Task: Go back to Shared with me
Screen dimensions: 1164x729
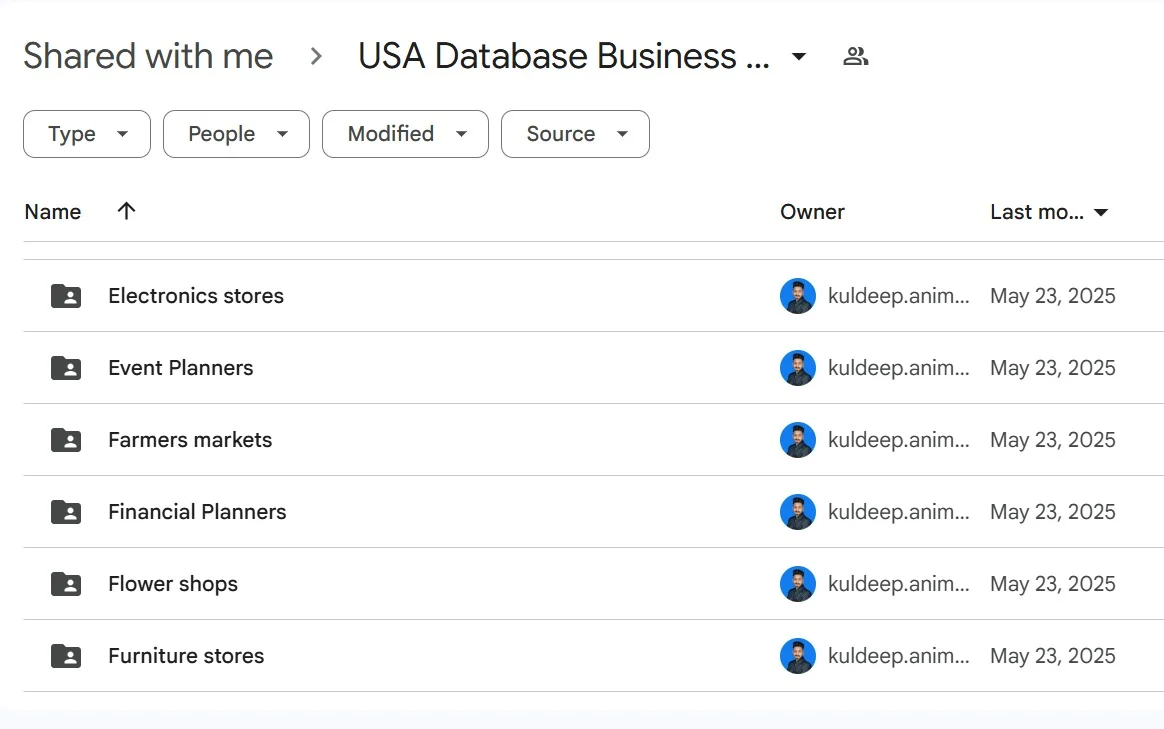Action: 148,56
